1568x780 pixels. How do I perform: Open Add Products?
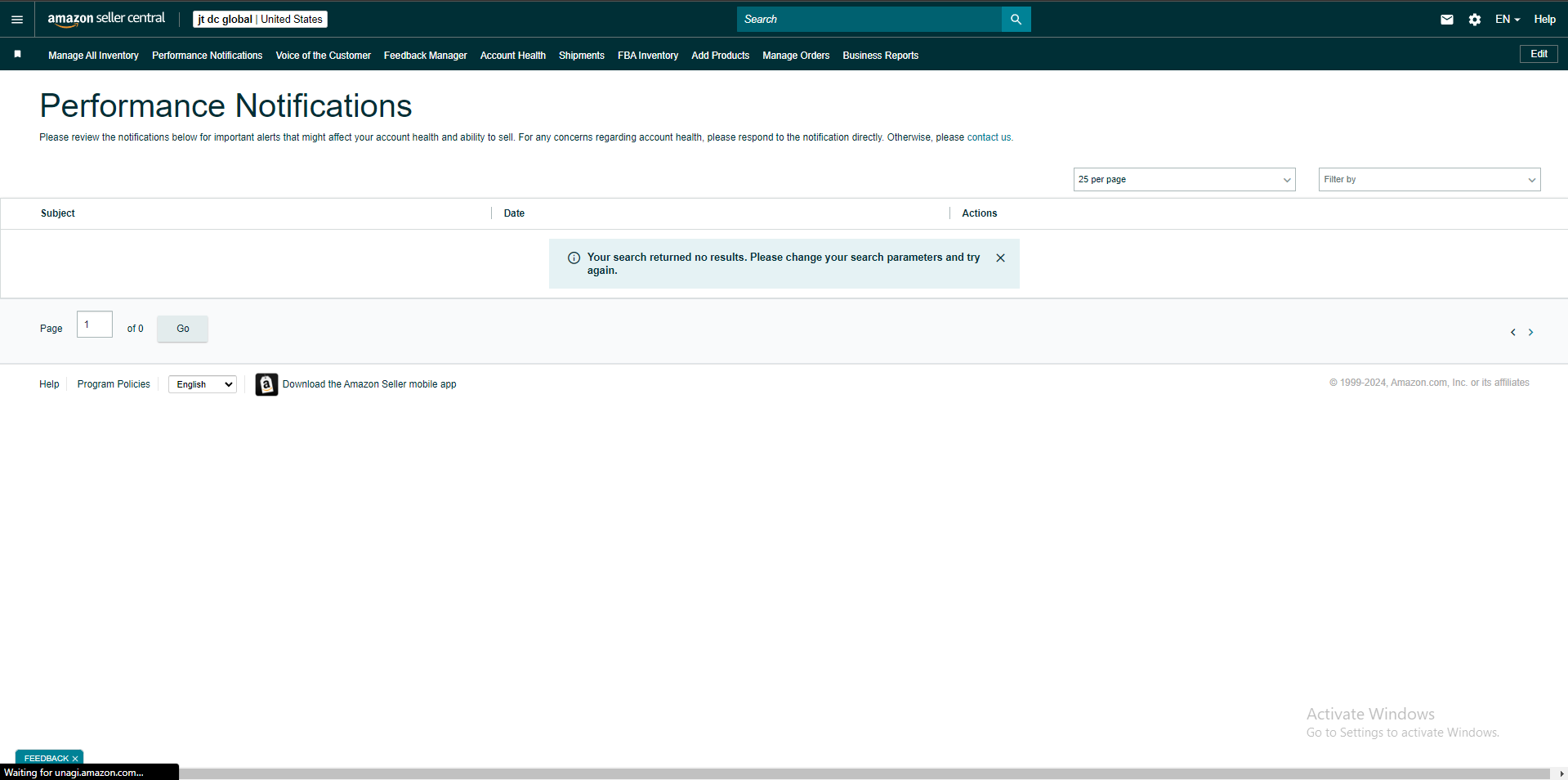click(720, 56)
